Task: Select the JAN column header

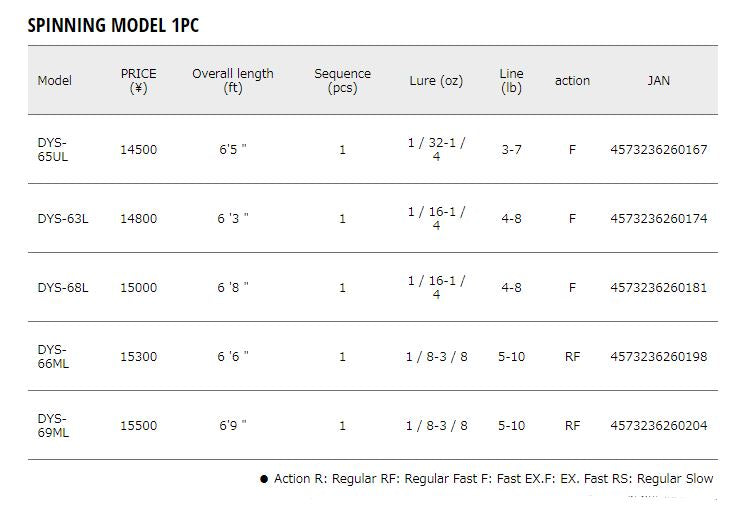Action: pos(658,81)
